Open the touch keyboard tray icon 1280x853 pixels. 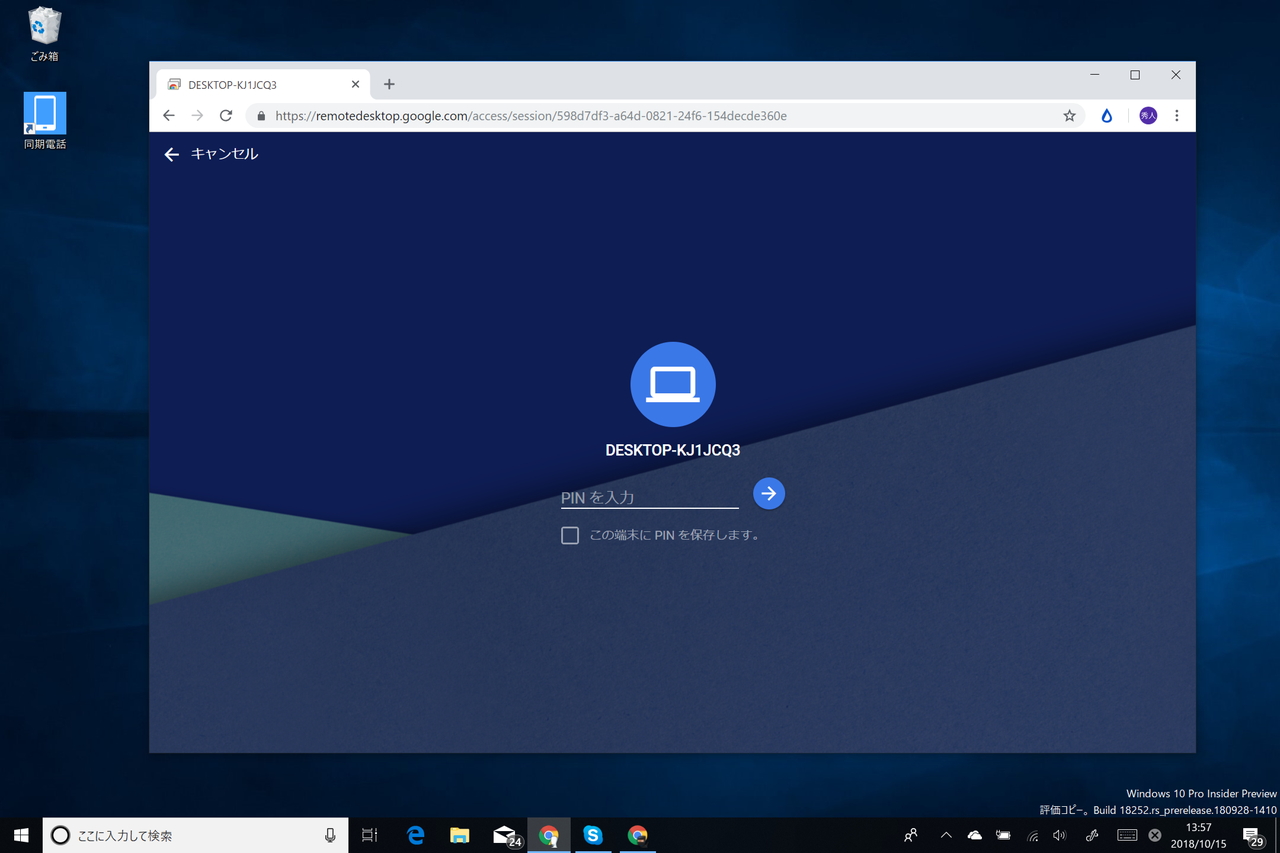1127,835
